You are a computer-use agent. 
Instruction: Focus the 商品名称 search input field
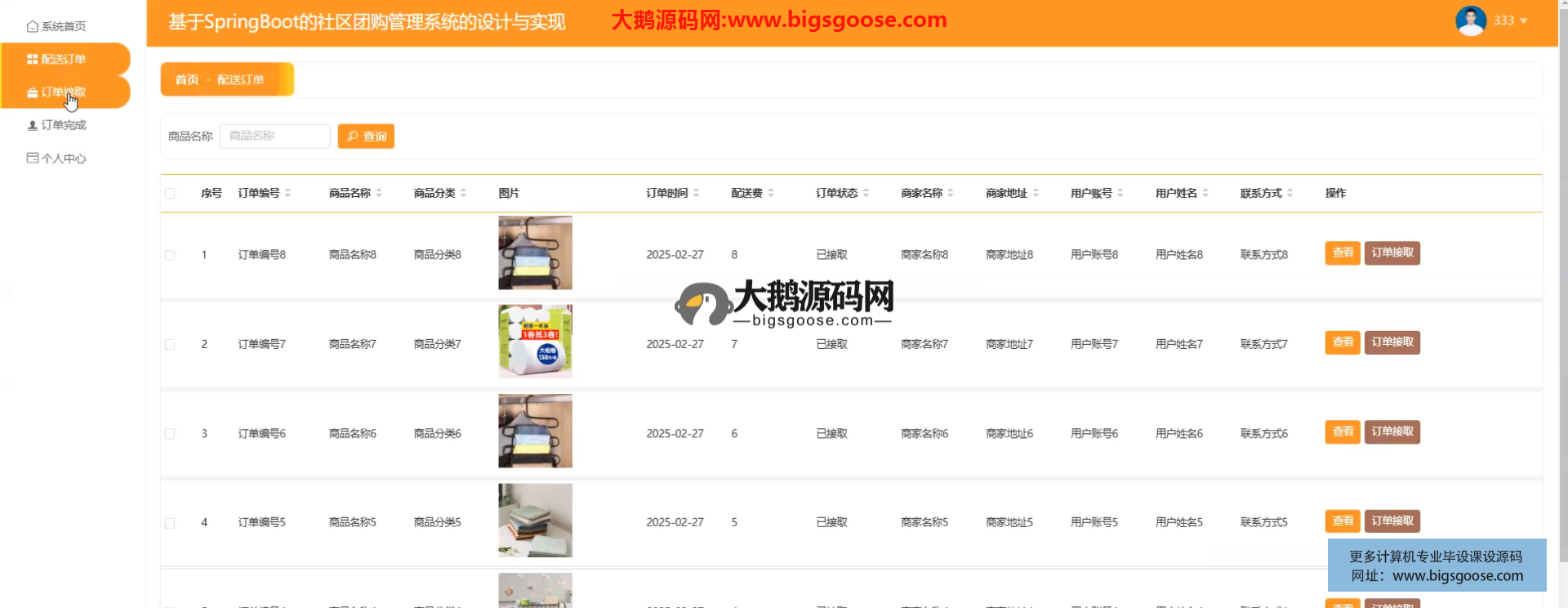tap(274, 136)
